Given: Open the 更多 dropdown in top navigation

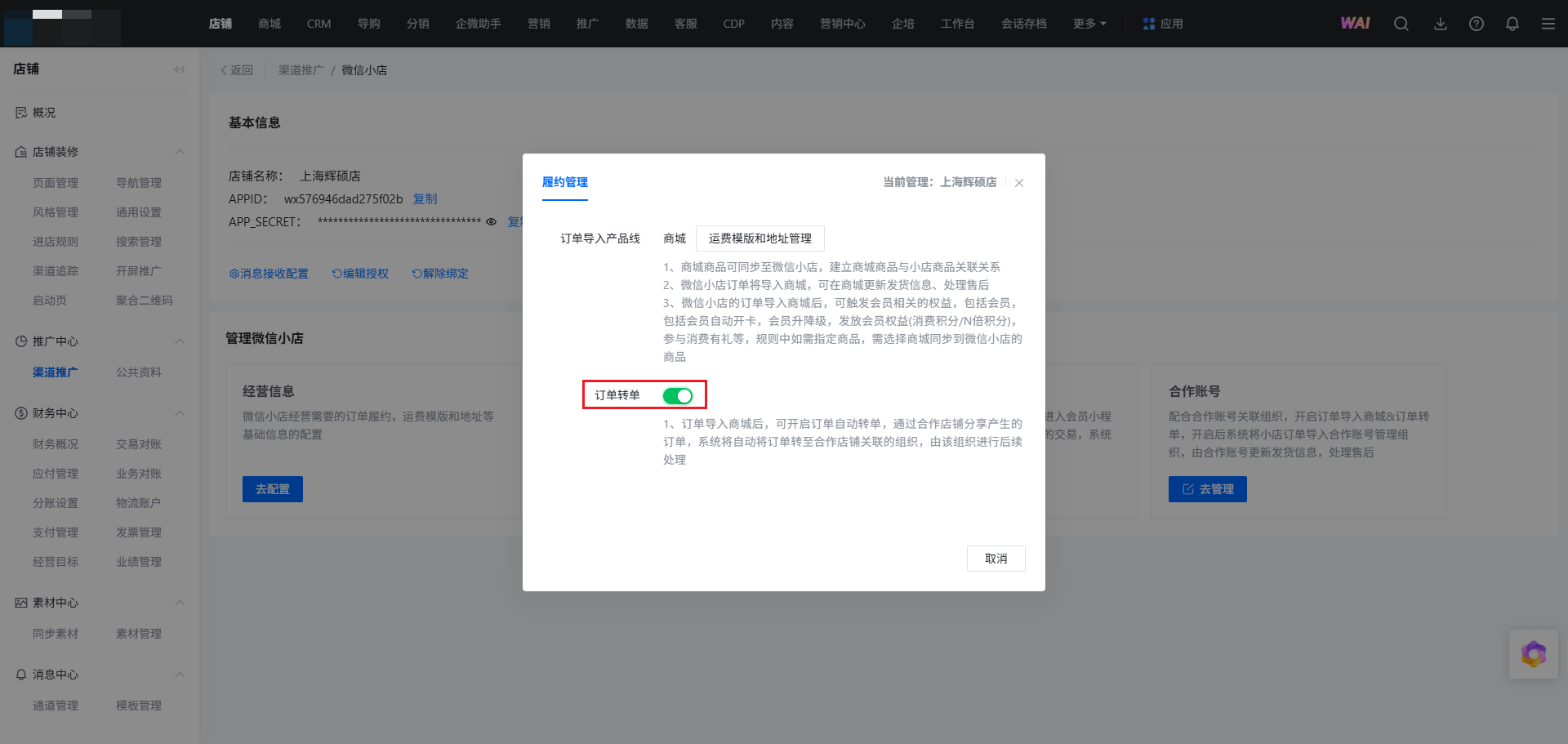Looking at the screenshot, I should [x=1089, y=24].
